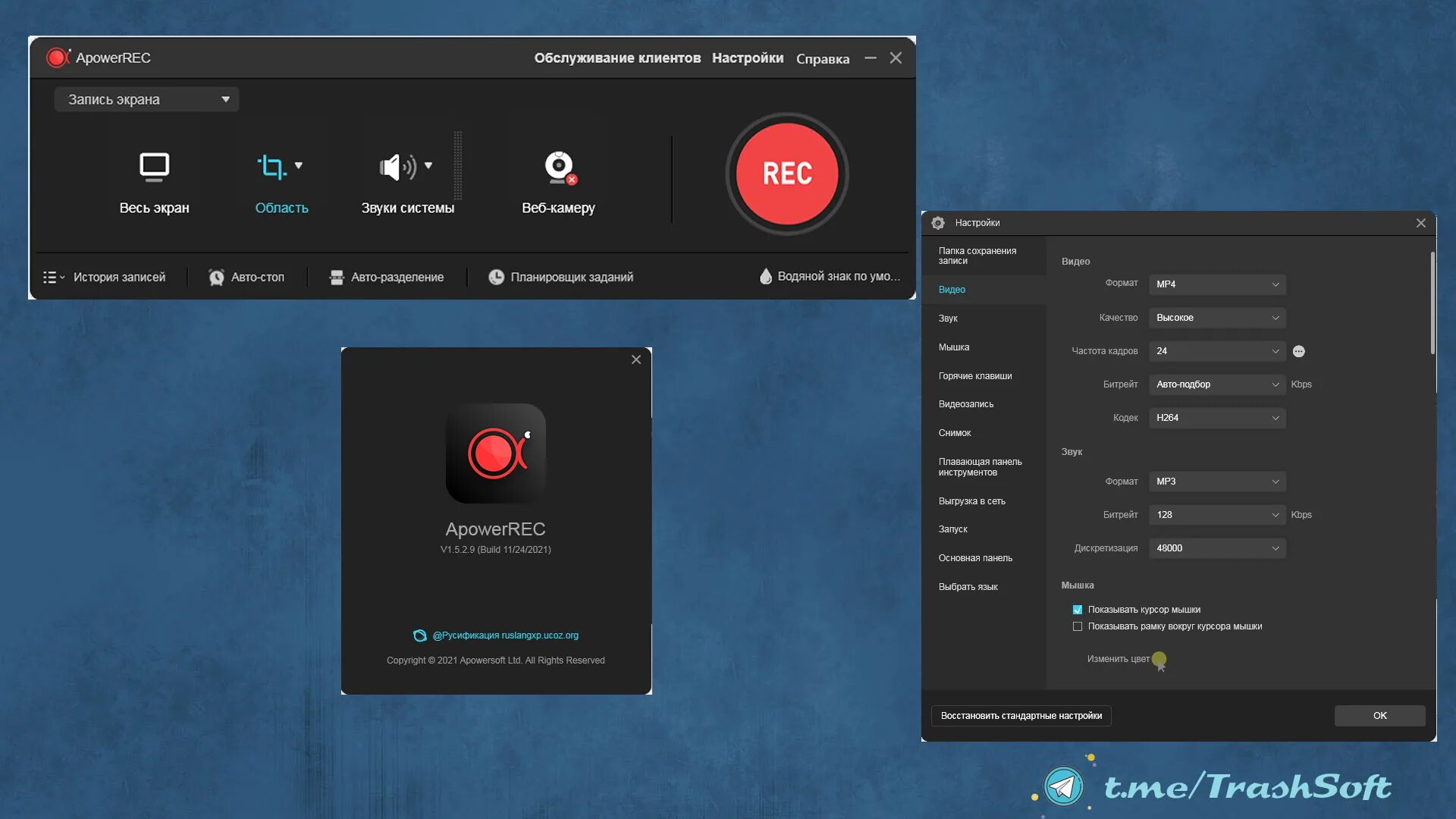Image resolution: width=1456 pixels, height=819 pixels.
Task: Open the Кодек H264 dropdown
Action: [x=1217, y=418]
